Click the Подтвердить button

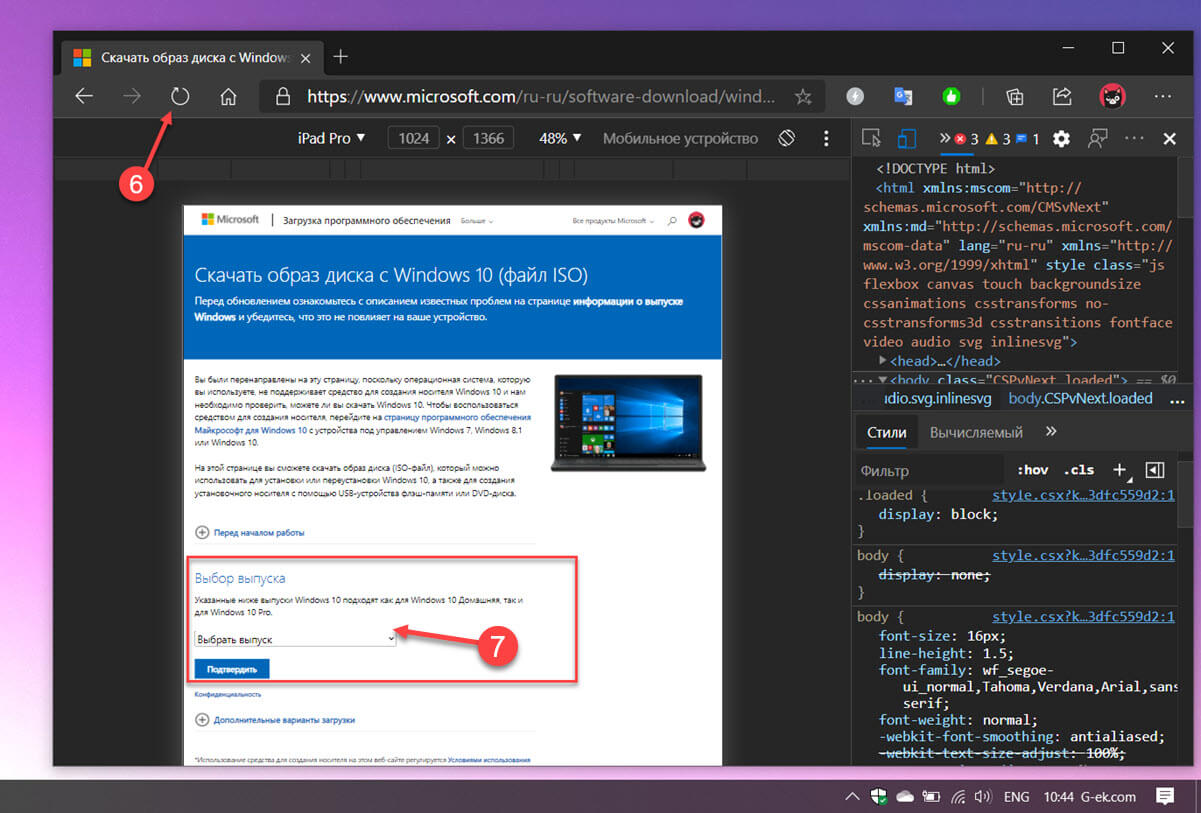click(232, 668)
